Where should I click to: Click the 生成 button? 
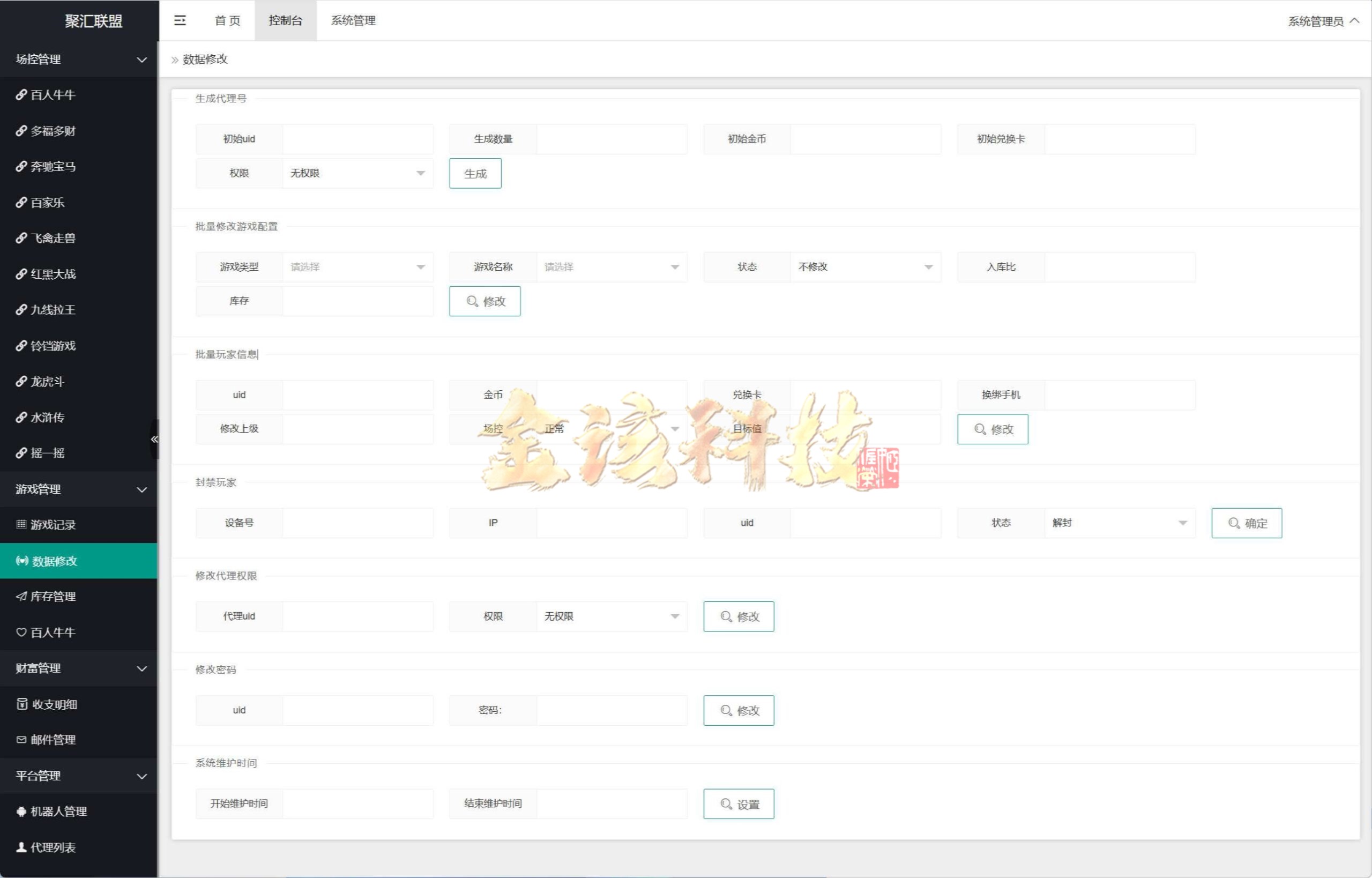[x=475, y=174]
